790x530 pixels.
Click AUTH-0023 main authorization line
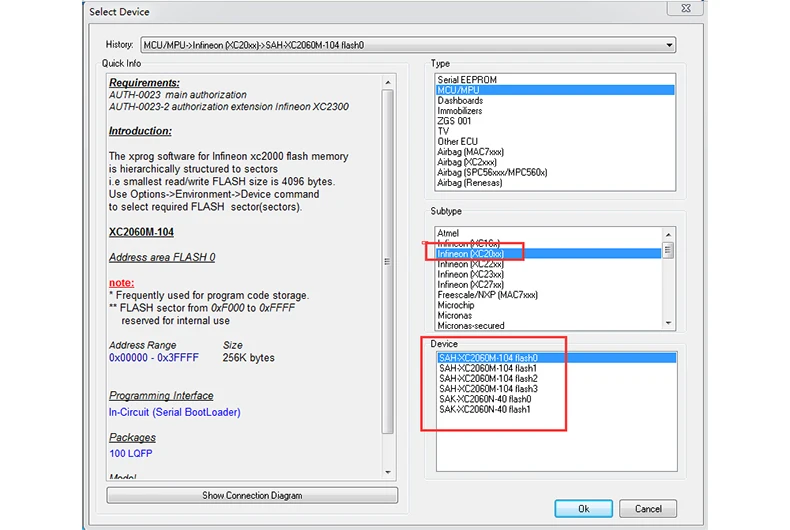click(178, 95)
